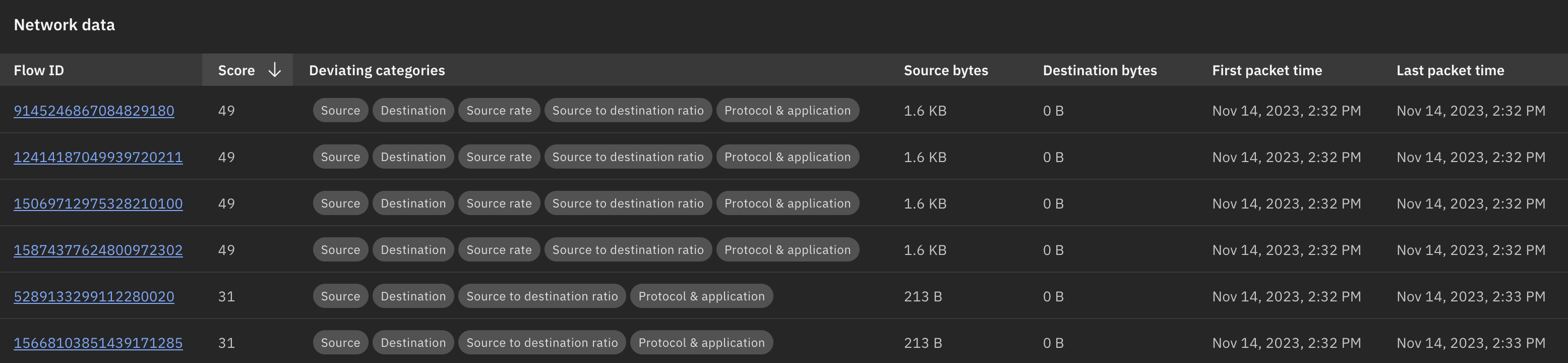Click the Destination bytes column header
This screenshot has width=1568, height=363.
click(1099, 70)
